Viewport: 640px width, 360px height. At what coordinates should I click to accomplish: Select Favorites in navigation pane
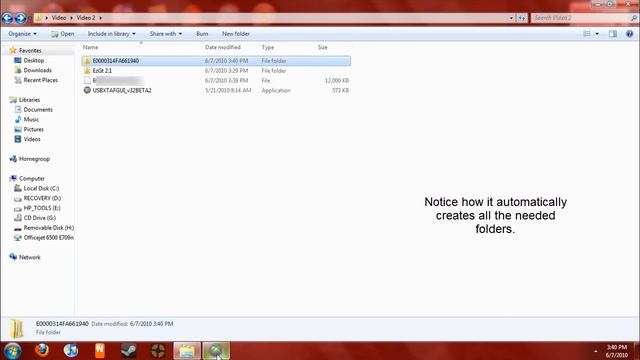click(x=30, y=51)
